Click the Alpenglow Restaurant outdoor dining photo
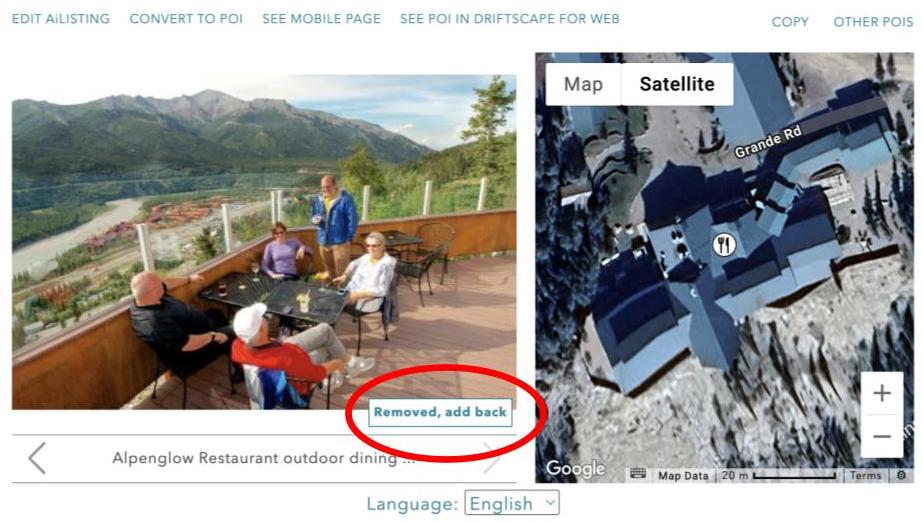 [x=264, y=242]
